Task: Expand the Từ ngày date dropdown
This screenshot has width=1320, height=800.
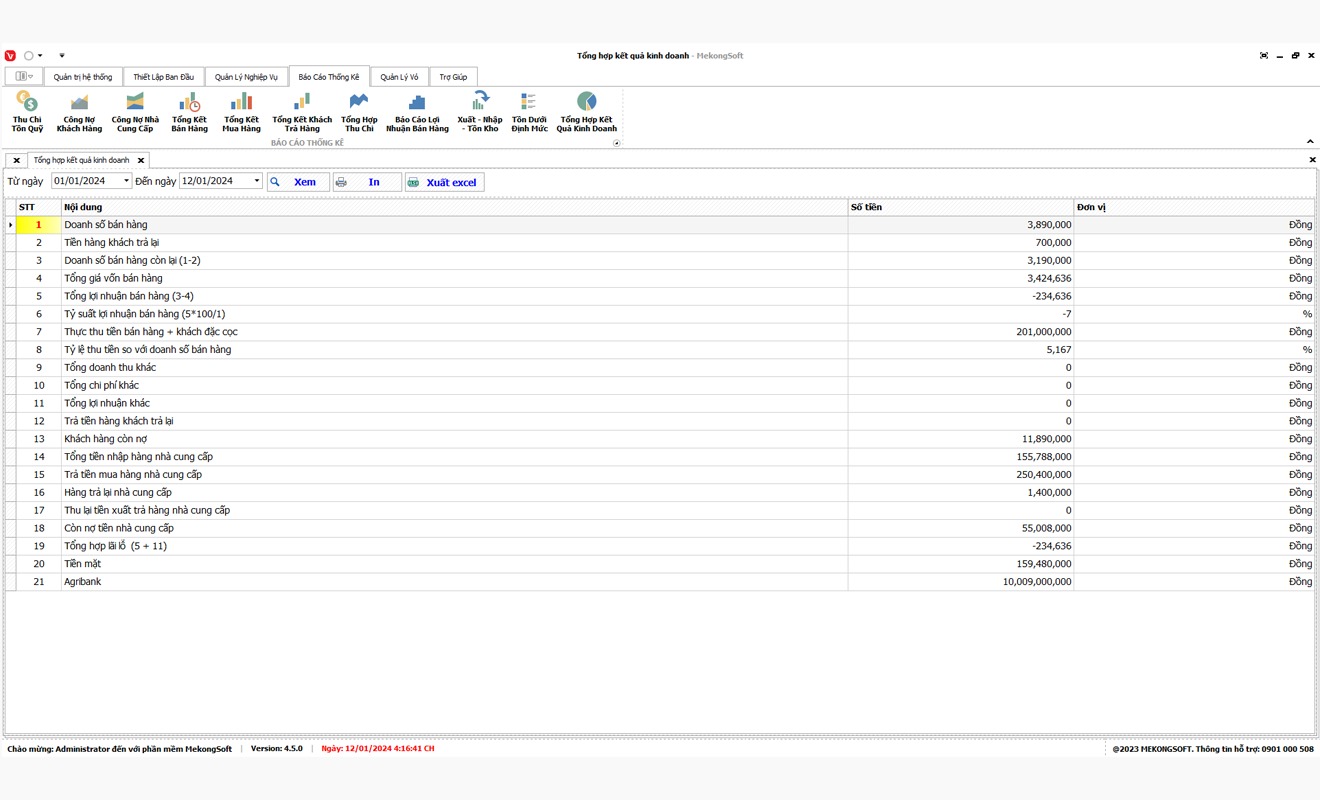Action: [126, 181]
